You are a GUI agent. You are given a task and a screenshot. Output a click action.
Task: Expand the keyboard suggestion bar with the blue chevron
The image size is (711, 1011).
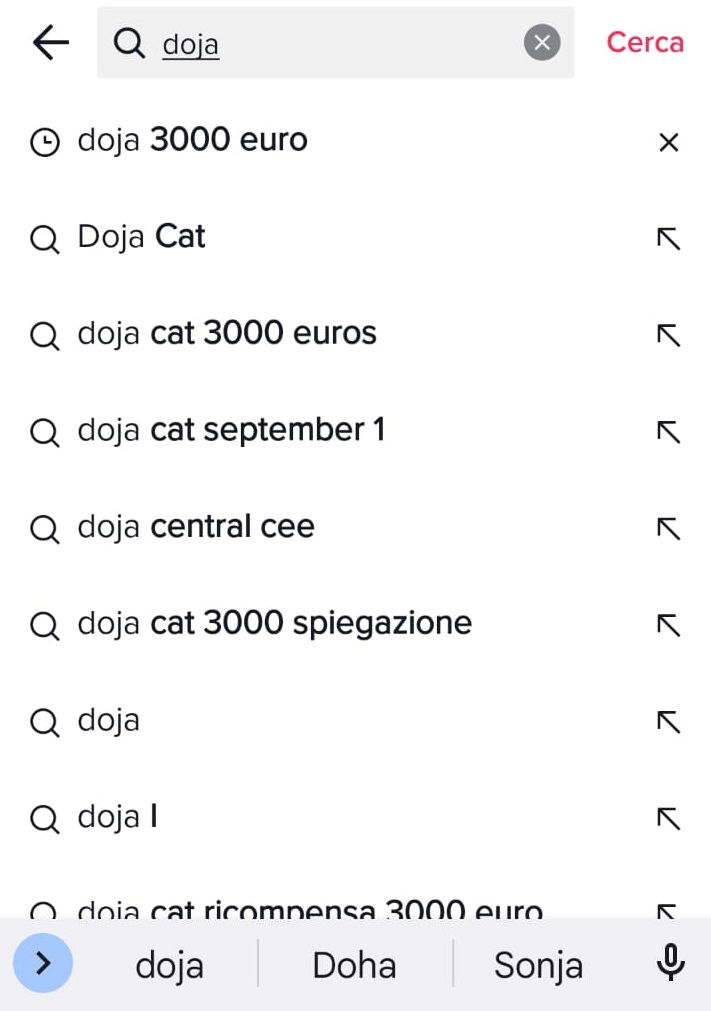pyautogui.click(x=43, y=963)
